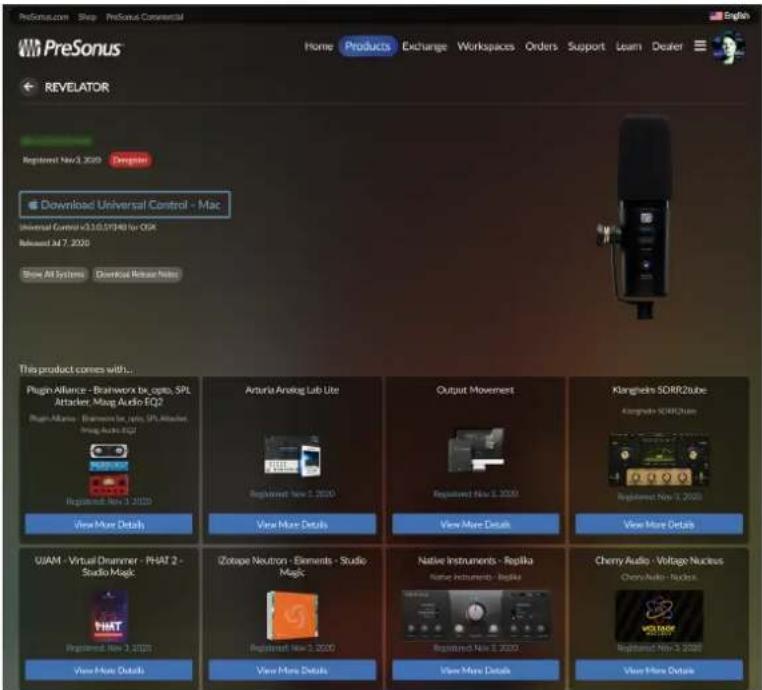Open the user profile avatar
Screen dimensions: 762x690
click(x=727, y=47)
